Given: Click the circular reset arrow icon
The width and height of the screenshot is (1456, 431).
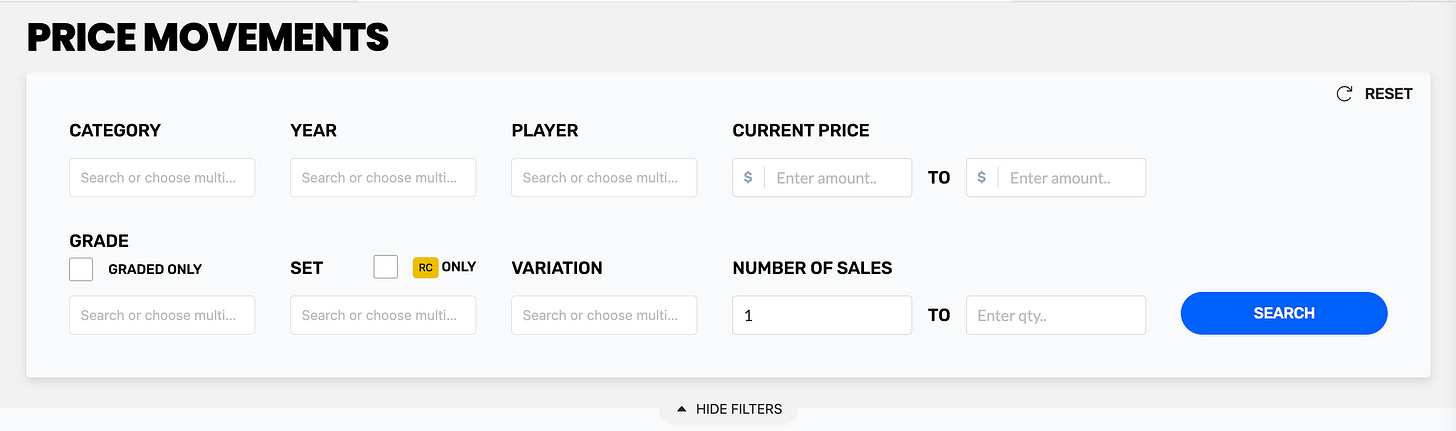Looking at the screenshot, I should [x=1344, y=94].
